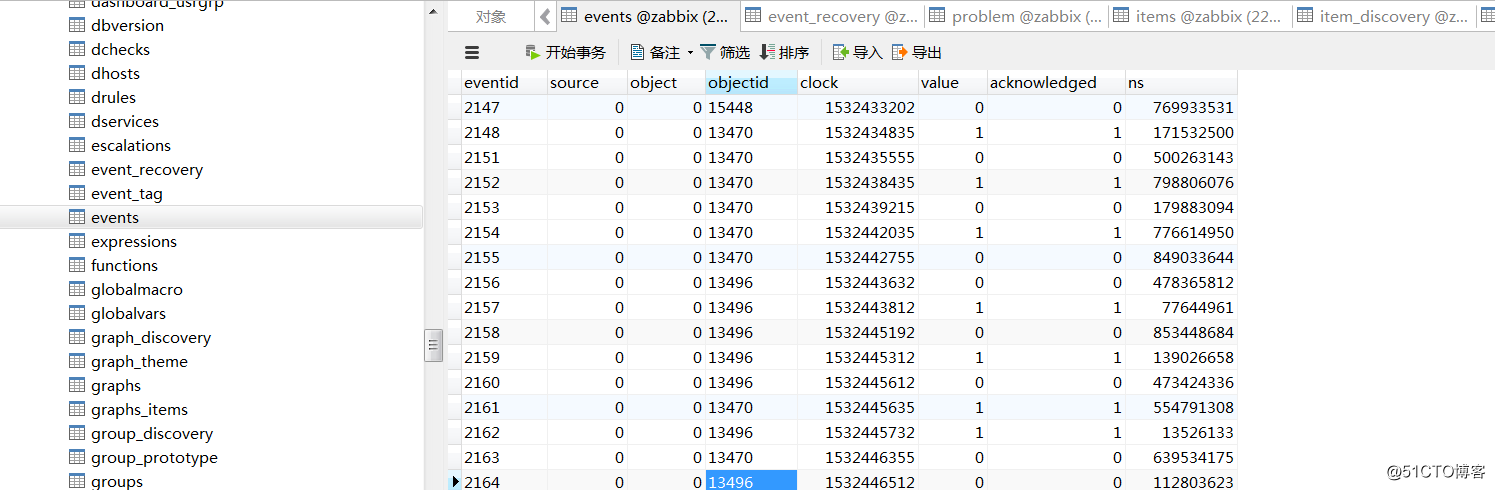
Task: Click the selected objectid cell 13496 in row 2164
Action: [751, 481]
